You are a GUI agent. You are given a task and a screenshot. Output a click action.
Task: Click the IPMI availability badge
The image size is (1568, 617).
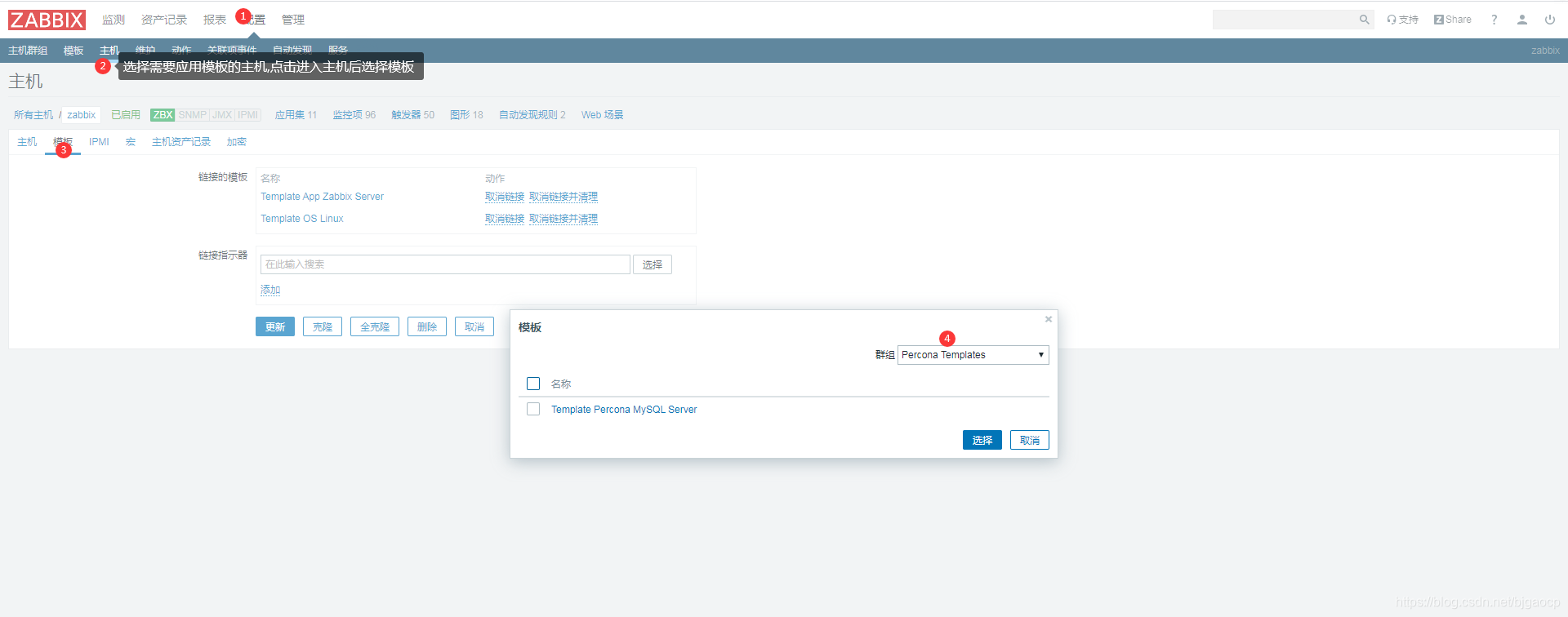(x=248, y=115)
